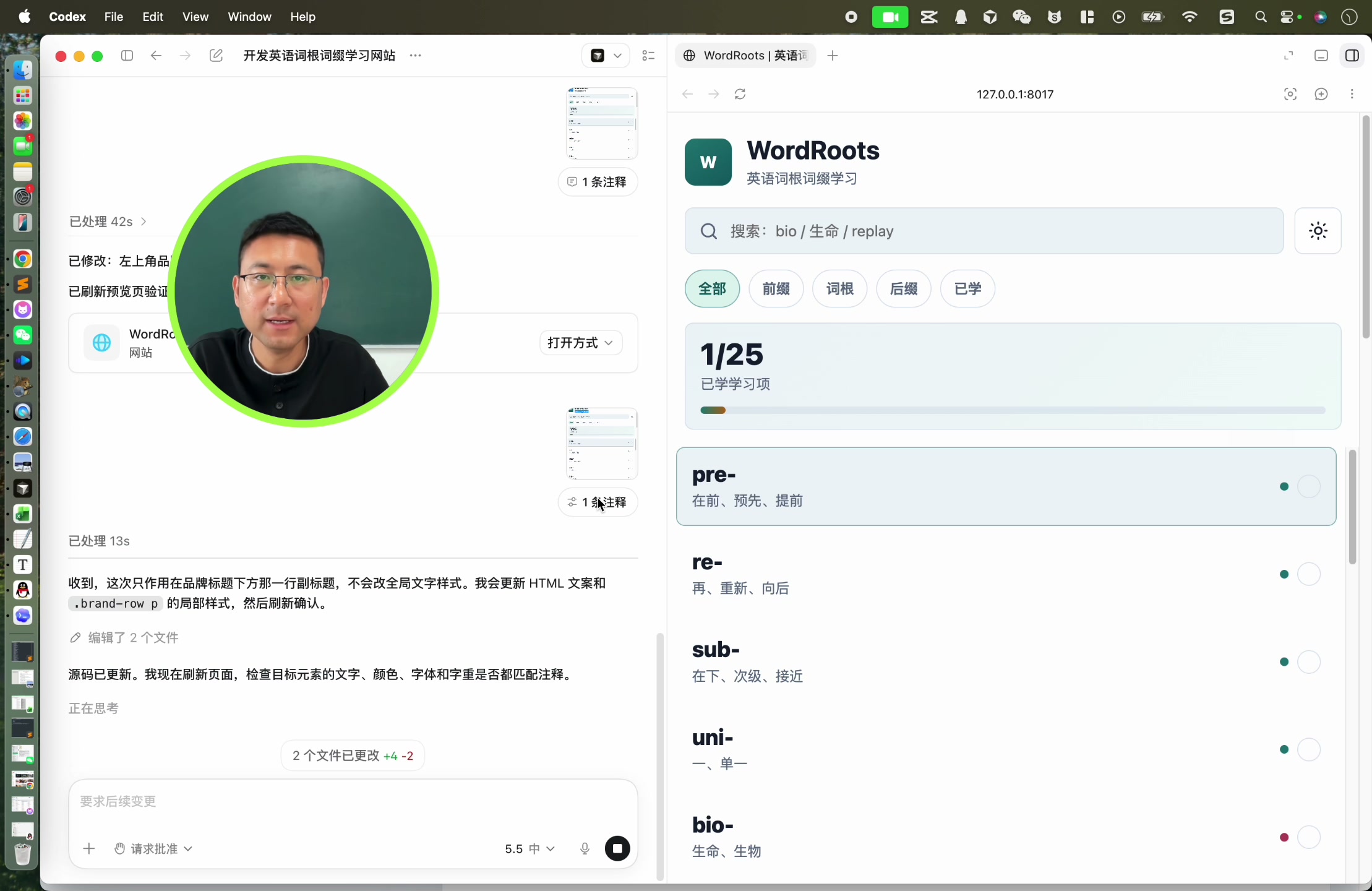Expand the preview panel to full size
The height and width of the screenshot is (891, 1372).
pos(1288,56)
